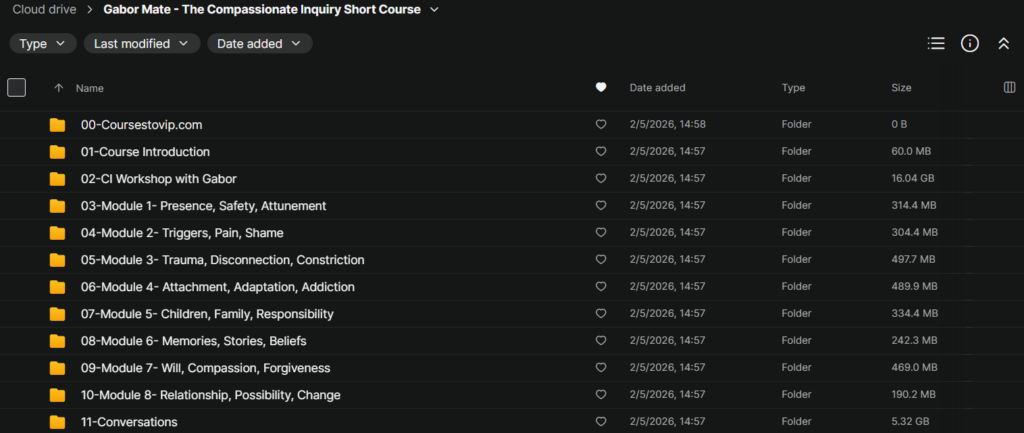Sort by Date added column header

coord(657,88)
